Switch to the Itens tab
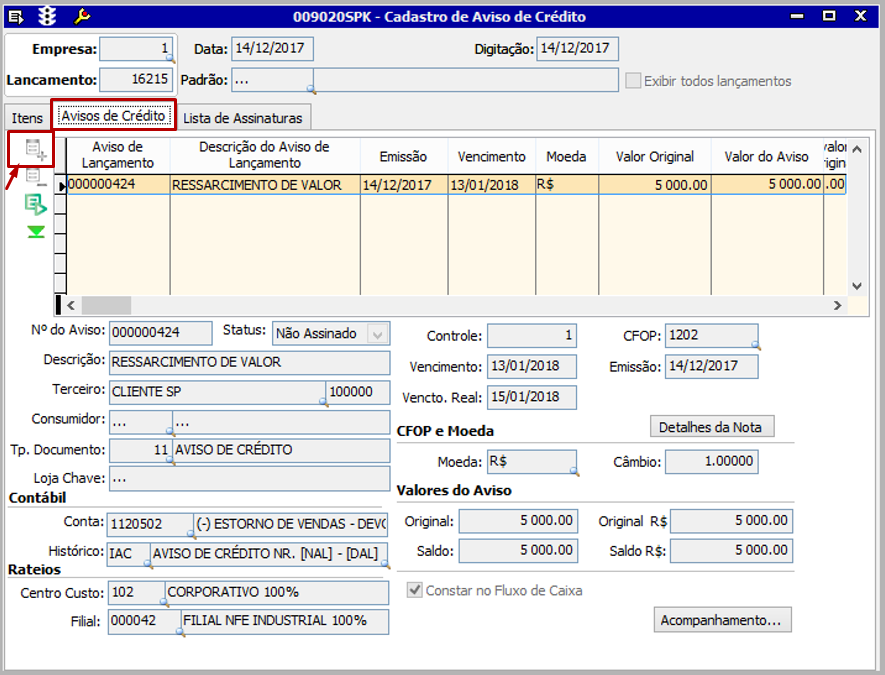This screenshot has width=885, height=675. coord(27,118)
